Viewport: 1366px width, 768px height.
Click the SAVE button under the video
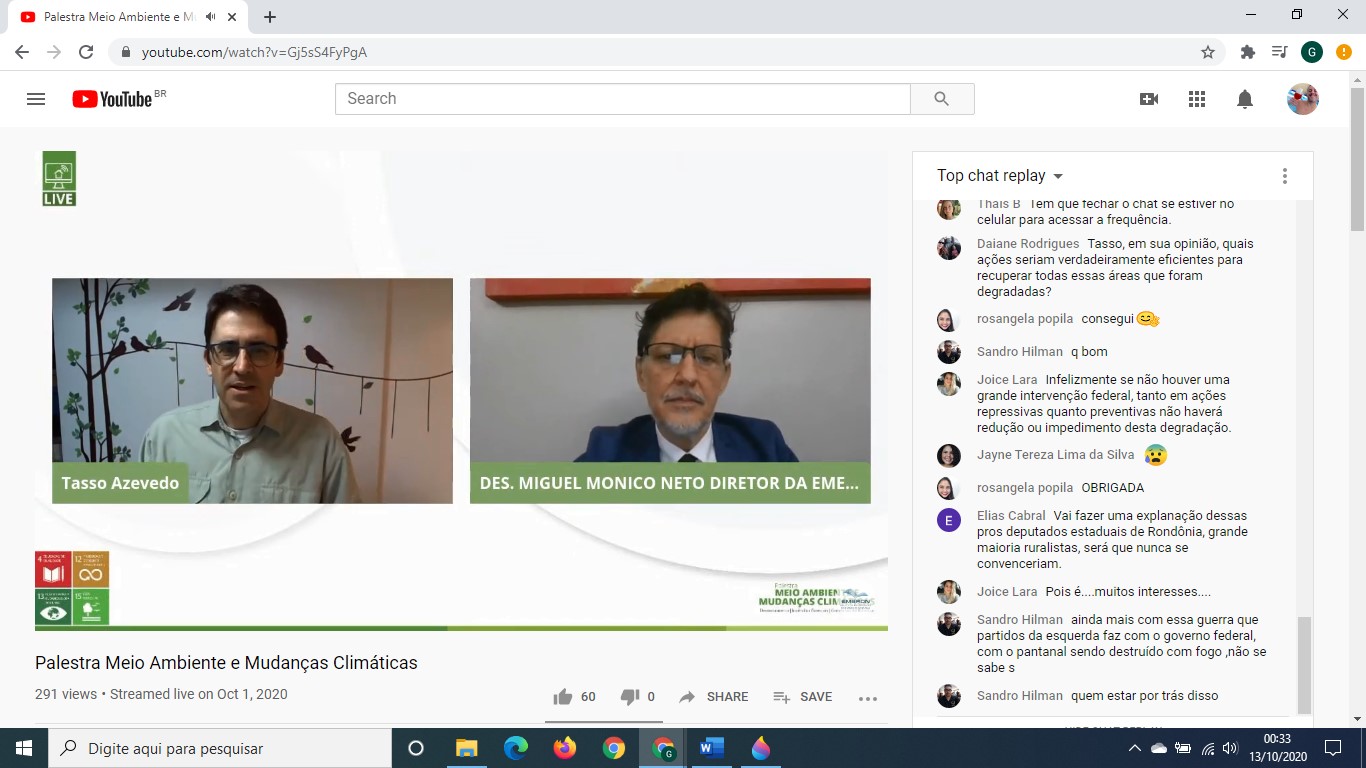pos(803,697)
